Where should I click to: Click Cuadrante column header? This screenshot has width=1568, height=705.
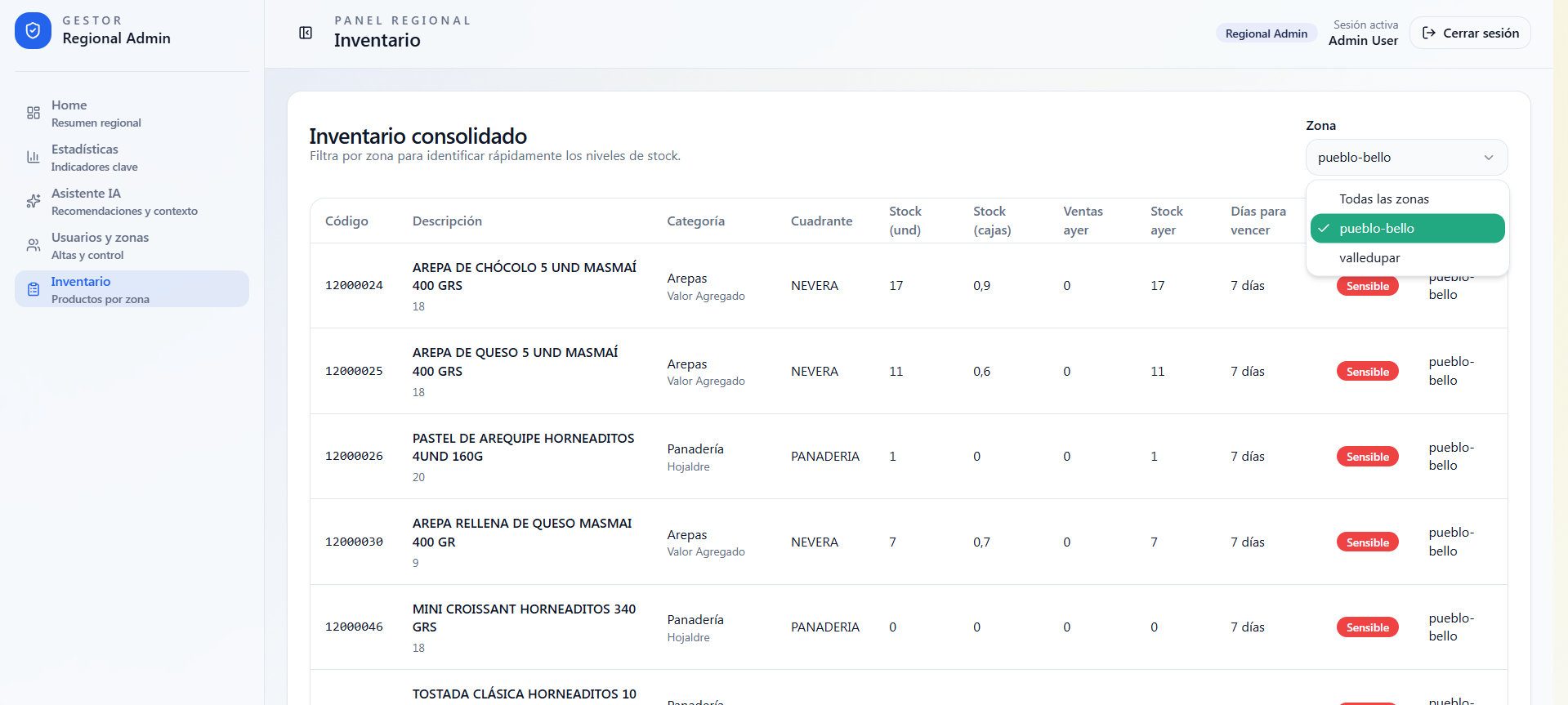tap(821, 221)
